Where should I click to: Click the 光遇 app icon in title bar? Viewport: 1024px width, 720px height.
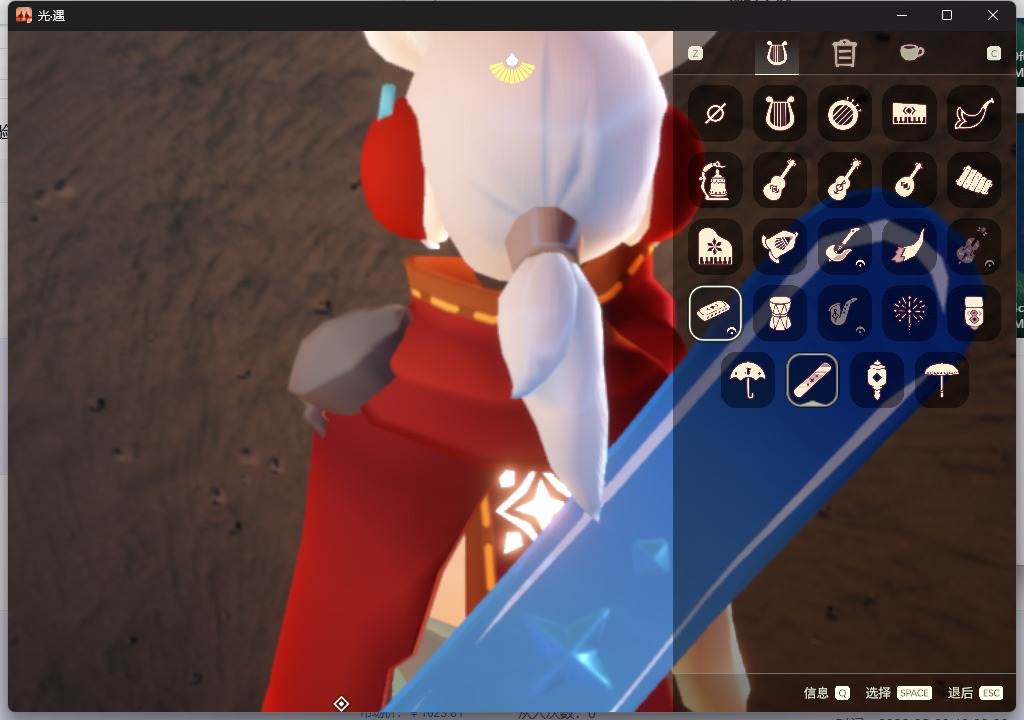pos(24,15)
